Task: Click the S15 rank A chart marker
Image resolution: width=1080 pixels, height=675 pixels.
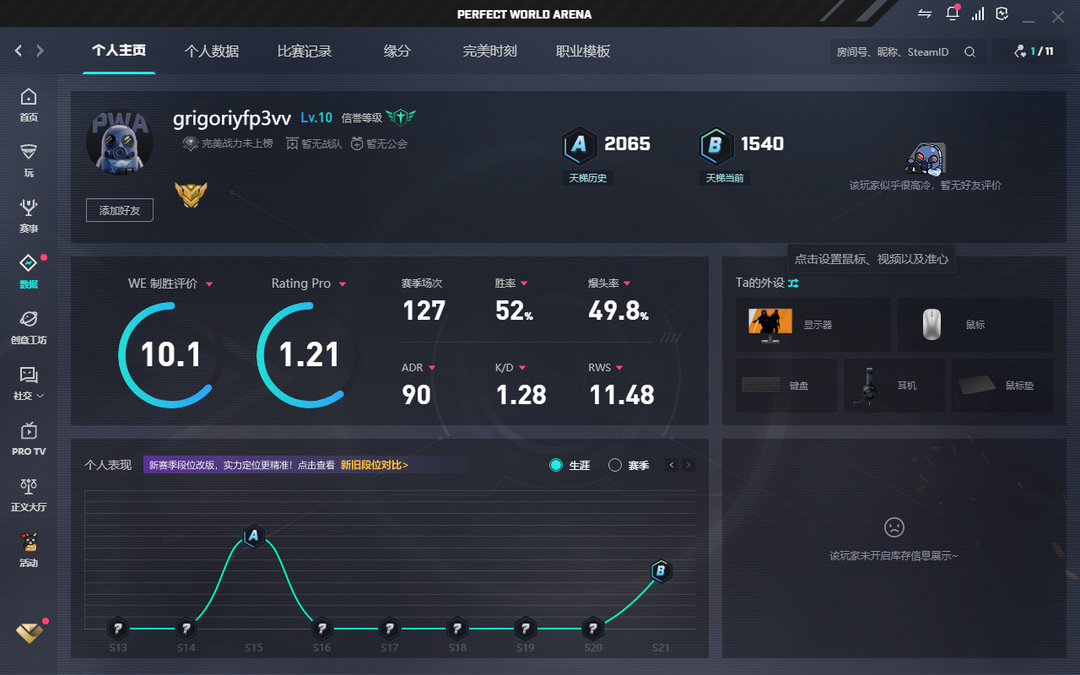Action: coord(253,537)
